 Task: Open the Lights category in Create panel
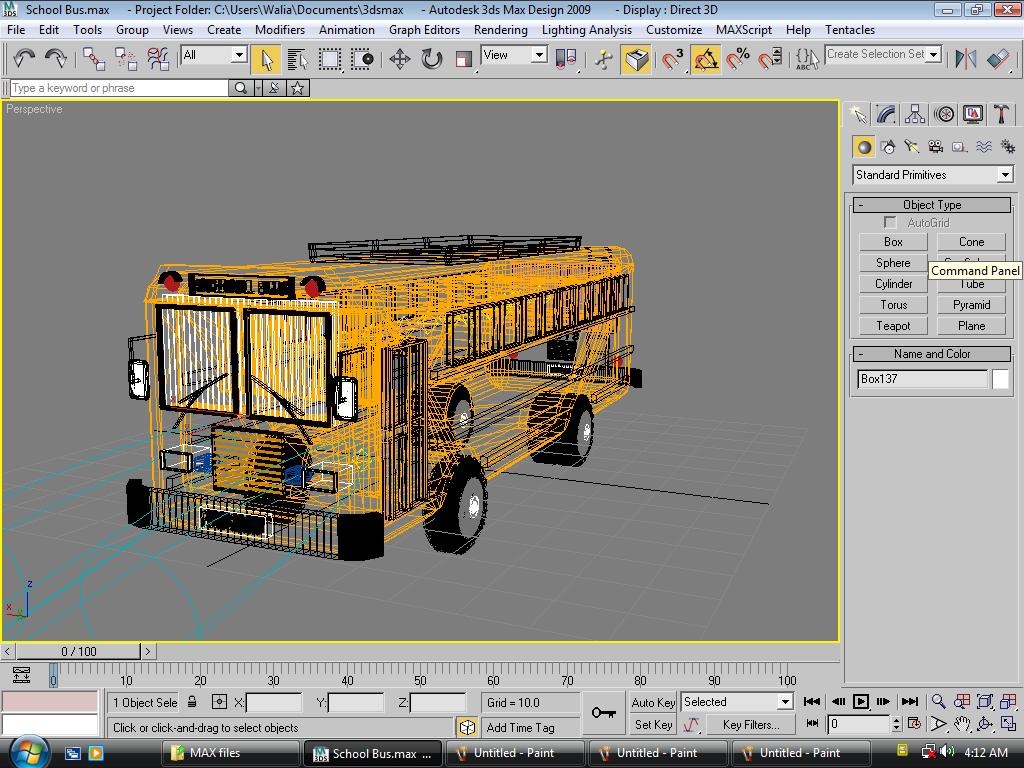pyautogui.click(x=911, y=146)
